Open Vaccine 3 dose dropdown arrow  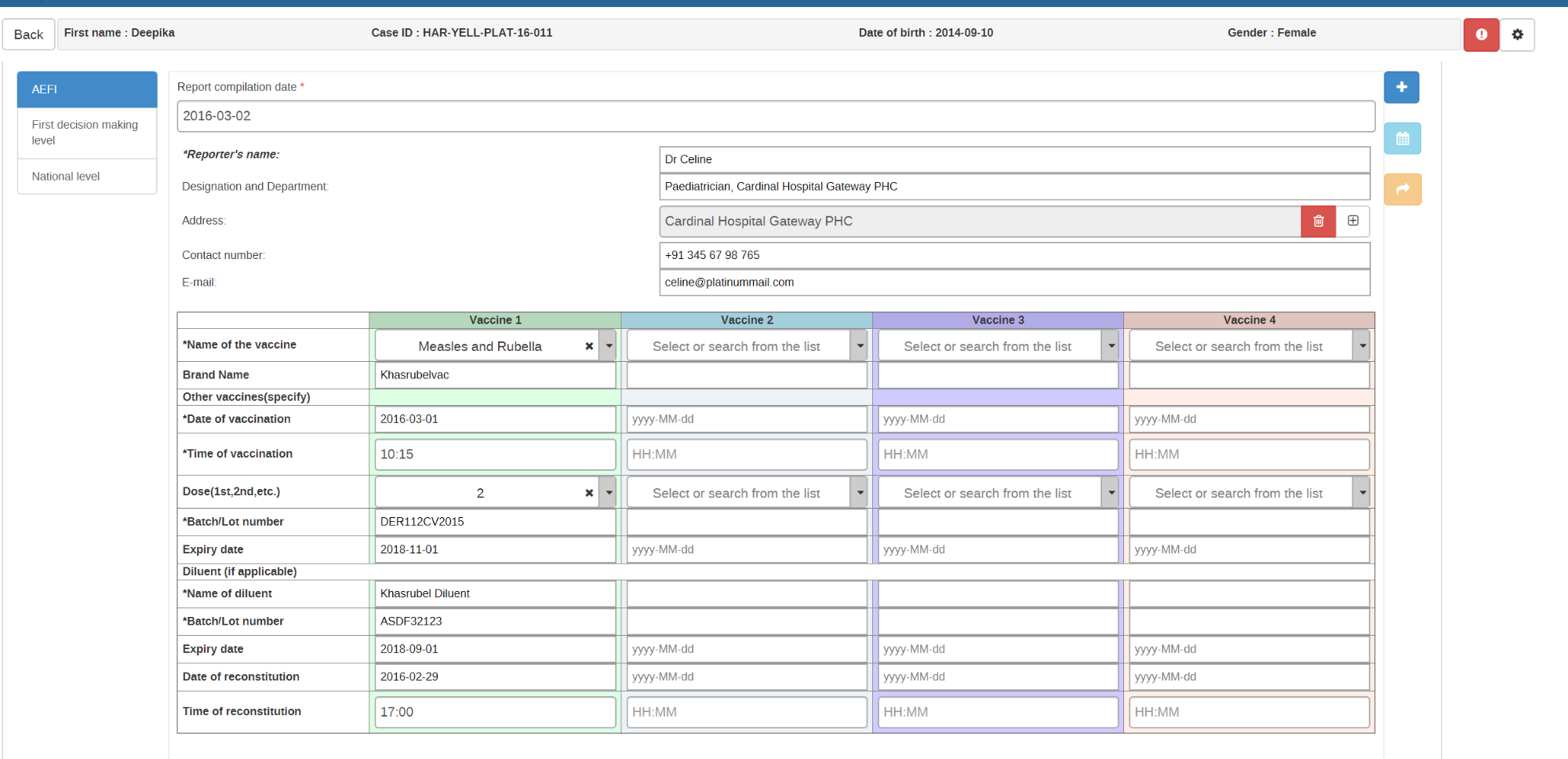click(1111, 493)
